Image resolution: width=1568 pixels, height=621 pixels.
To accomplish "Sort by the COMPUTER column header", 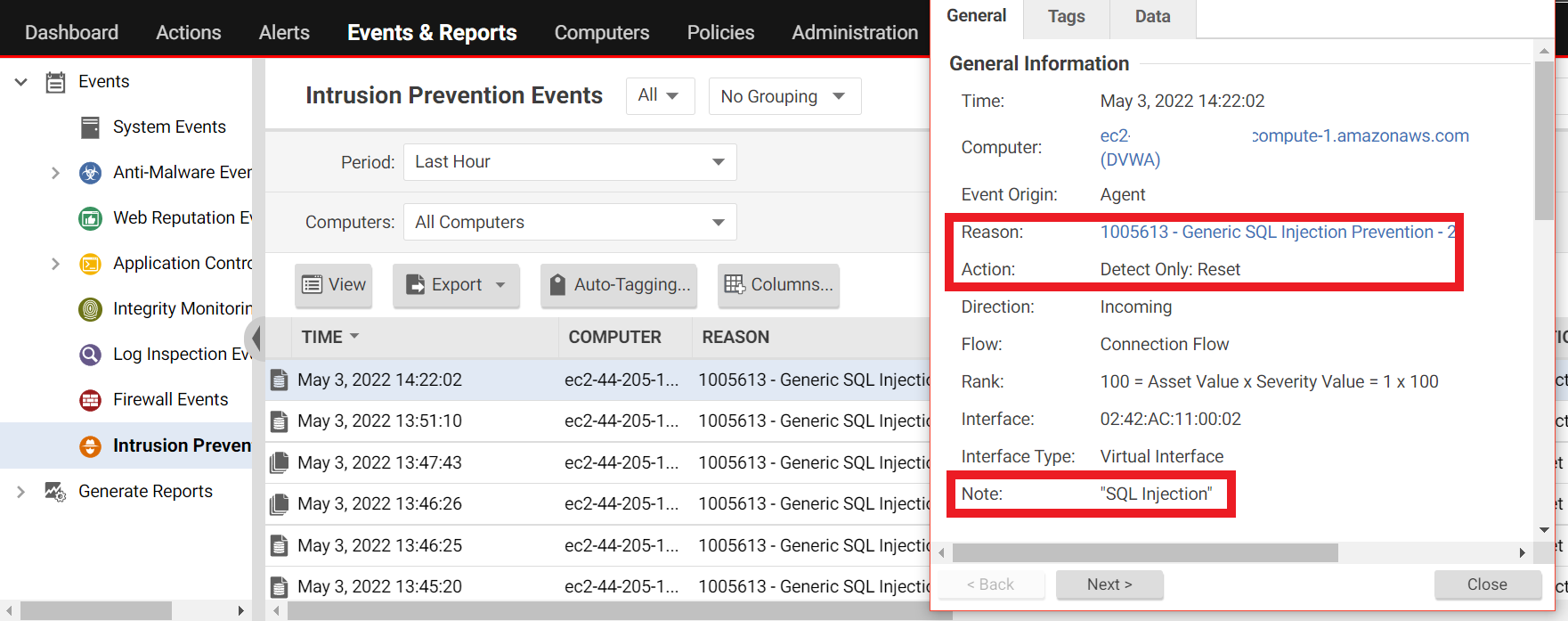I will 615,338.
